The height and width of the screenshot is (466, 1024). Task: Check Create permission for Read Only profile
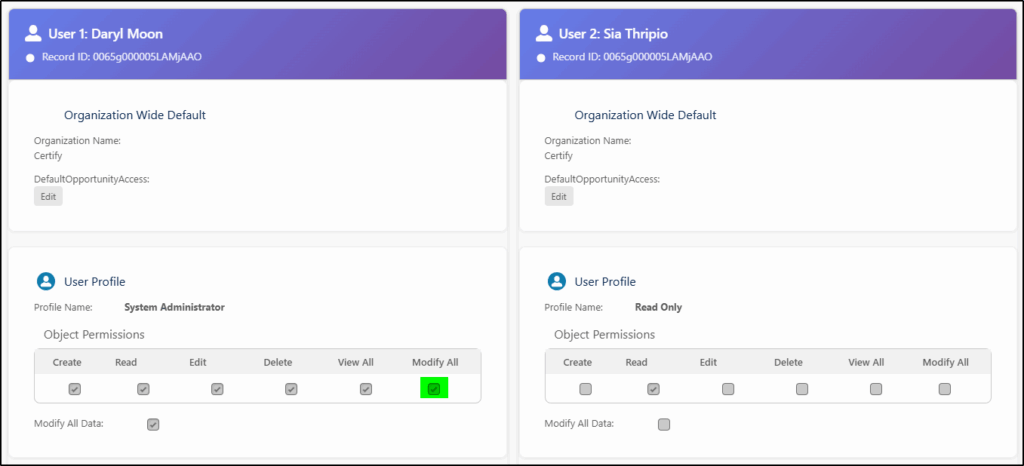[x=585, y=389]
